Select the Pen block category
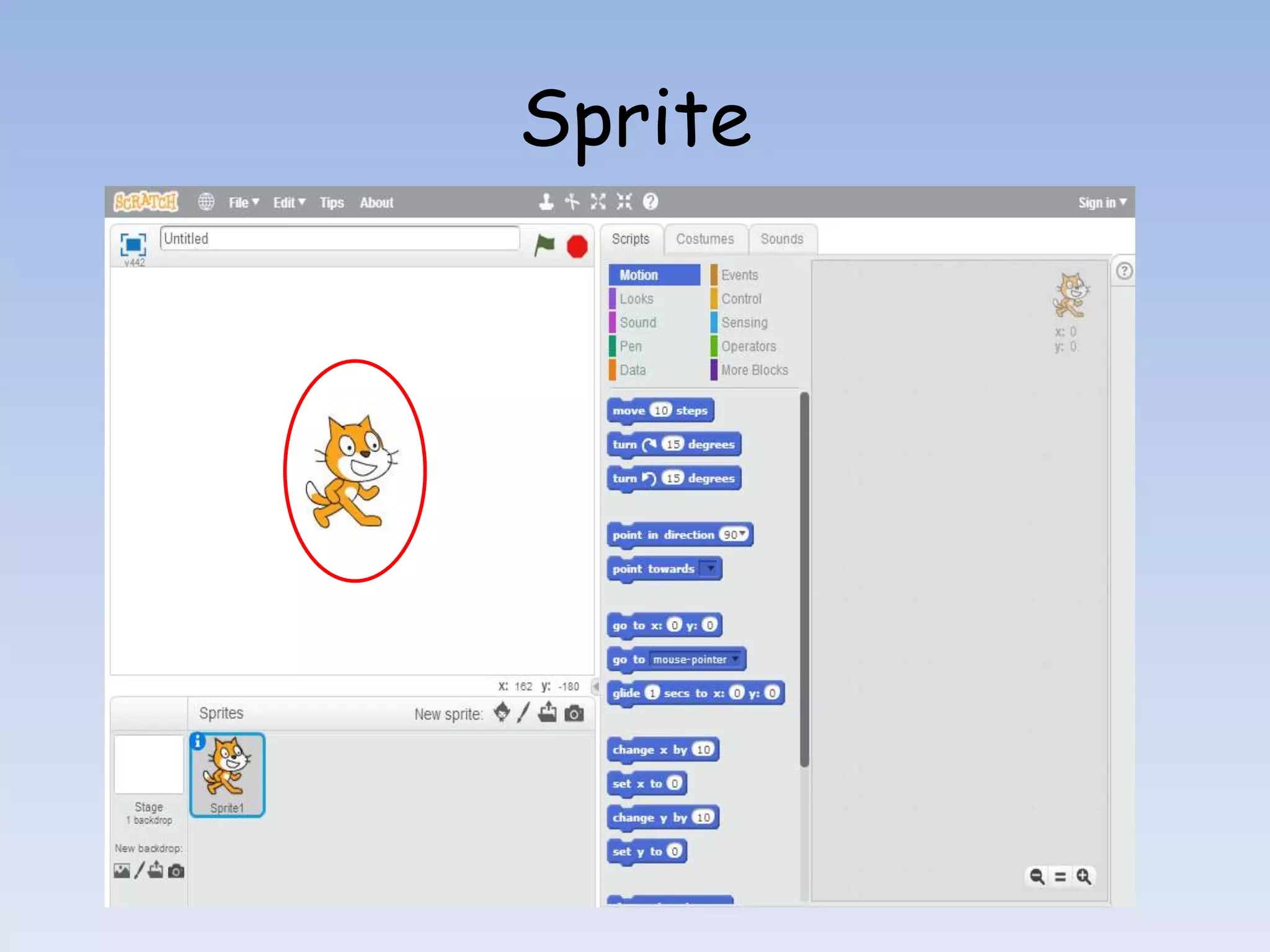Image resolution: width=1270 pixels, height=952 pixels. (654, 346)
